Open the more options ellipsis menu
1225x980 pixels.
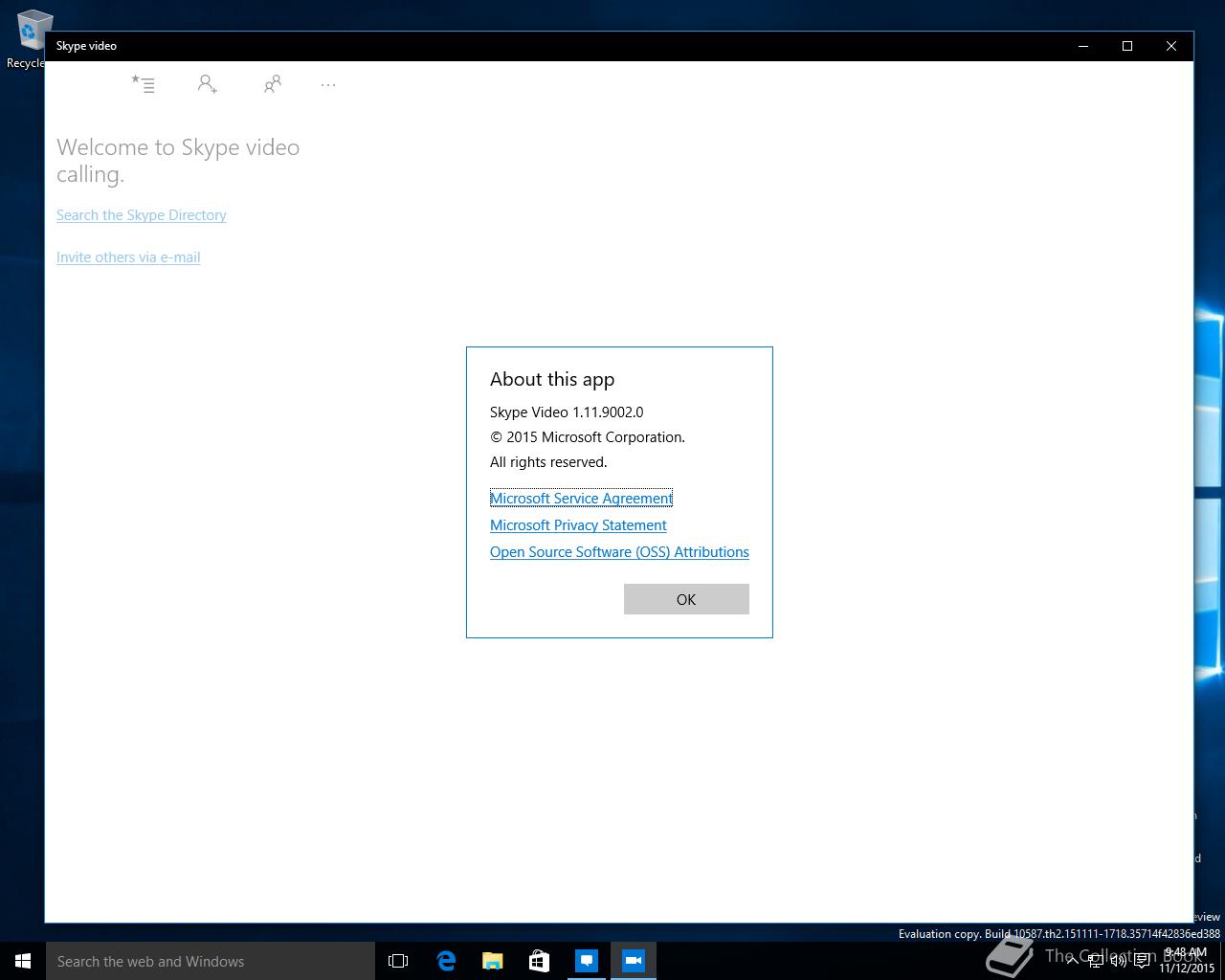[328, 84]
